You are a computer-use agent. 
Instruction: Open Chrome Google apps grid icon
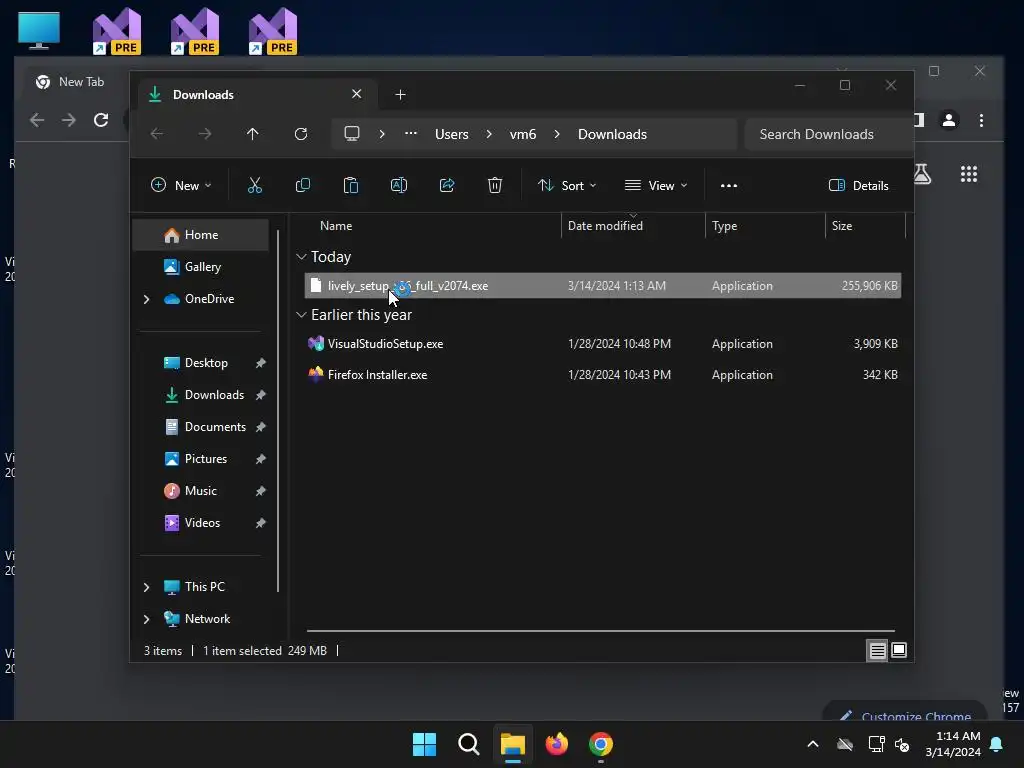tap(969, 174)
